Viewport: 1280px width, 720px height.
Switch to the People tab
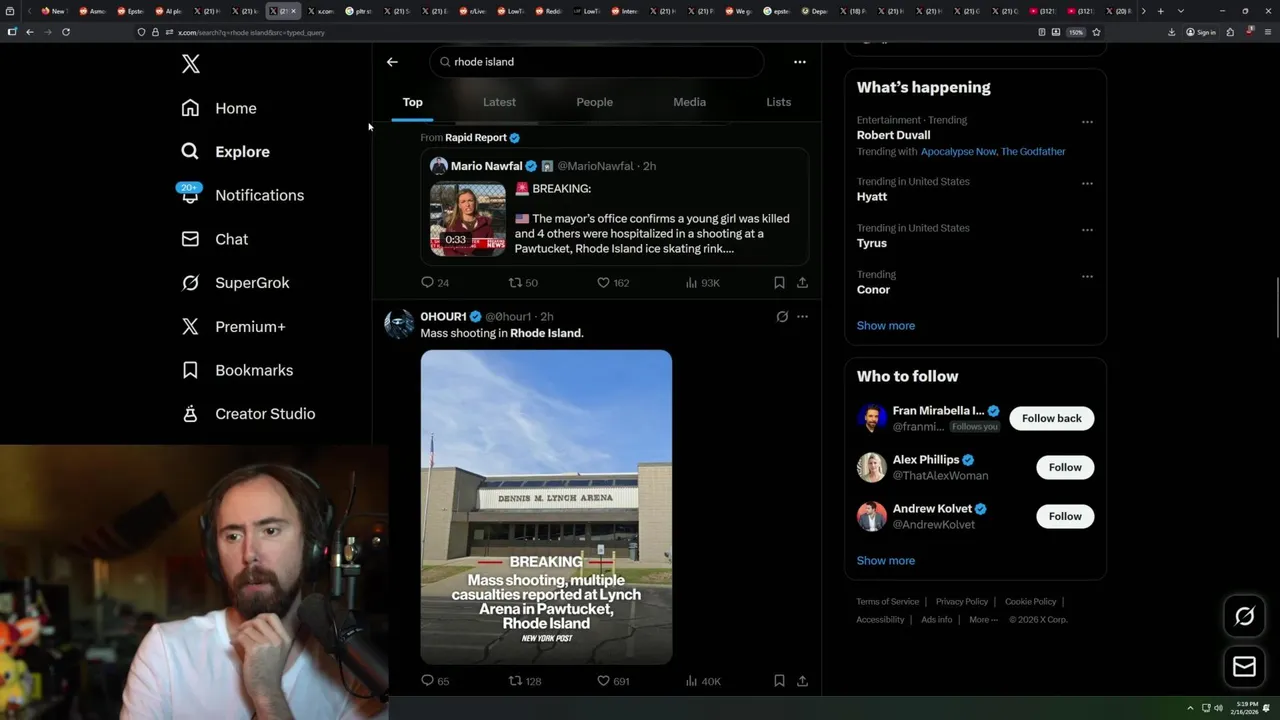point(594,102)
